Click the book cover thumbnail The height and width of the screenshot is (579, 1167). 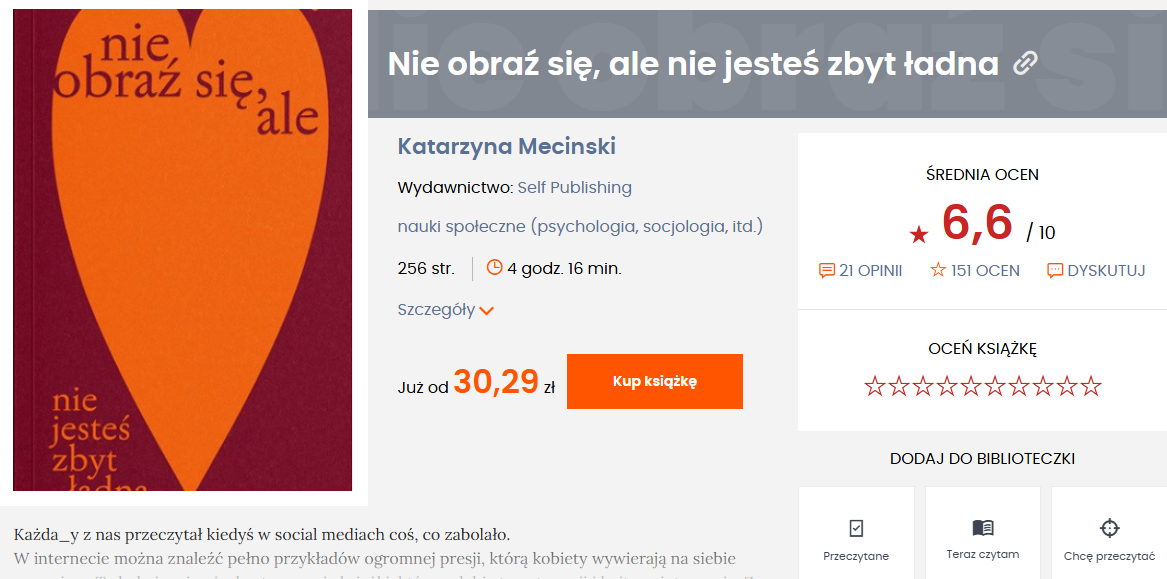coord(182,250)
